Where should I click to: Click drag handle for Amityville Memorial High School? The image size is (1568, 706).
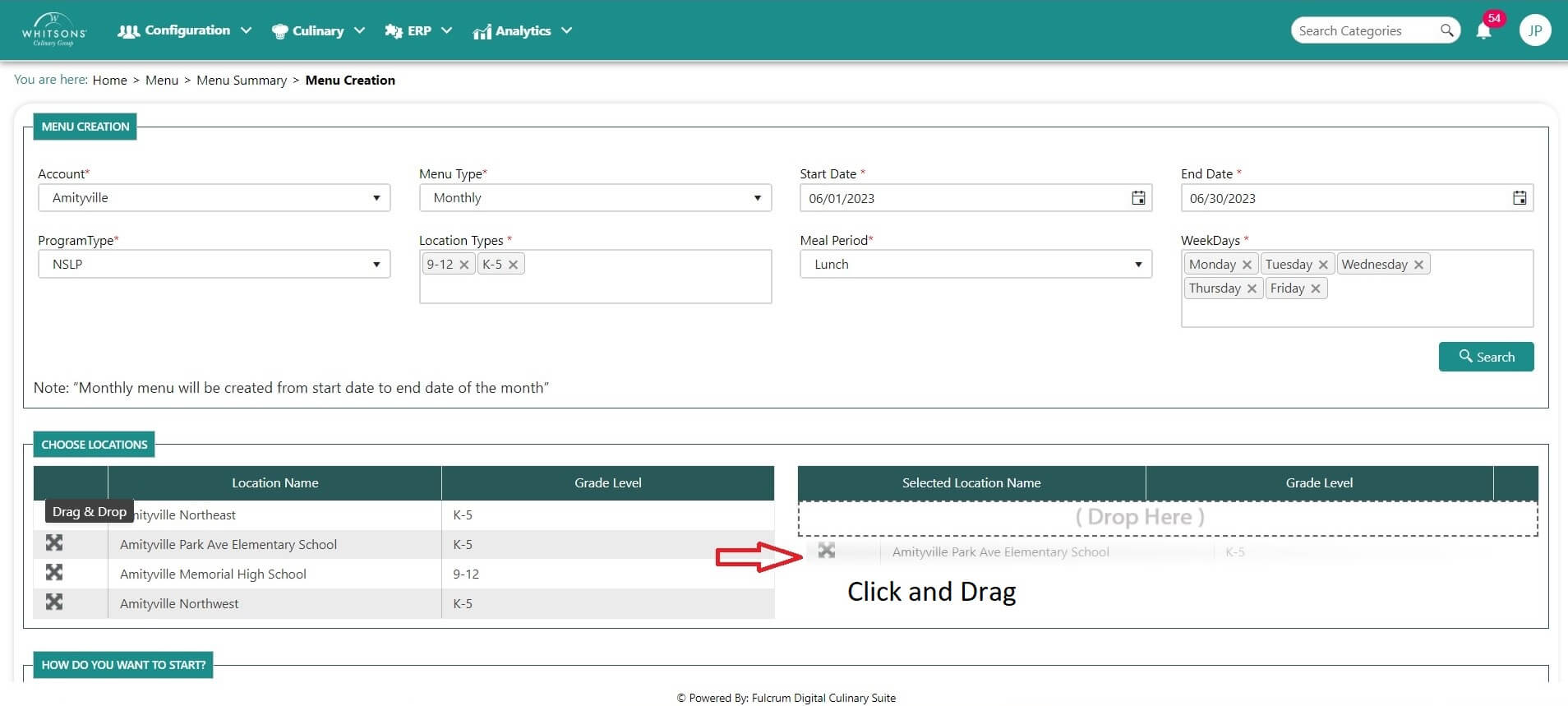(54, 573)
